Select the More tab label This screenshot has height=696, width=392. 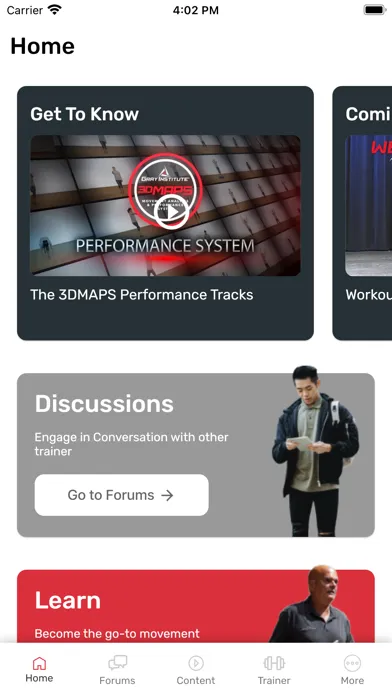coord(352,680)
